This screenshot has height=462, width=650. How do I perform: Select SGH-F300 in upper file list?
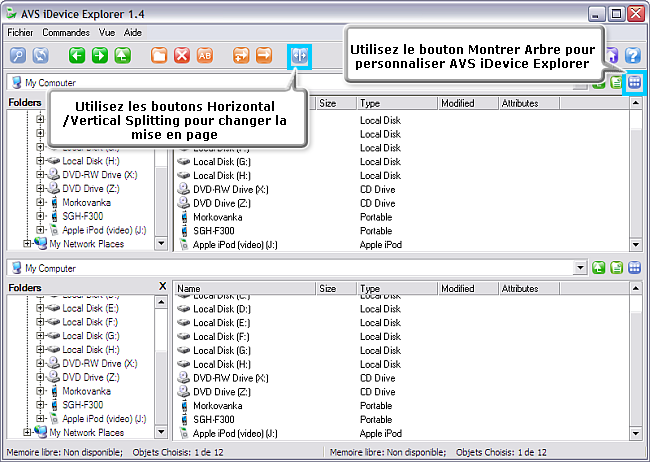click(x=213, y=231)
